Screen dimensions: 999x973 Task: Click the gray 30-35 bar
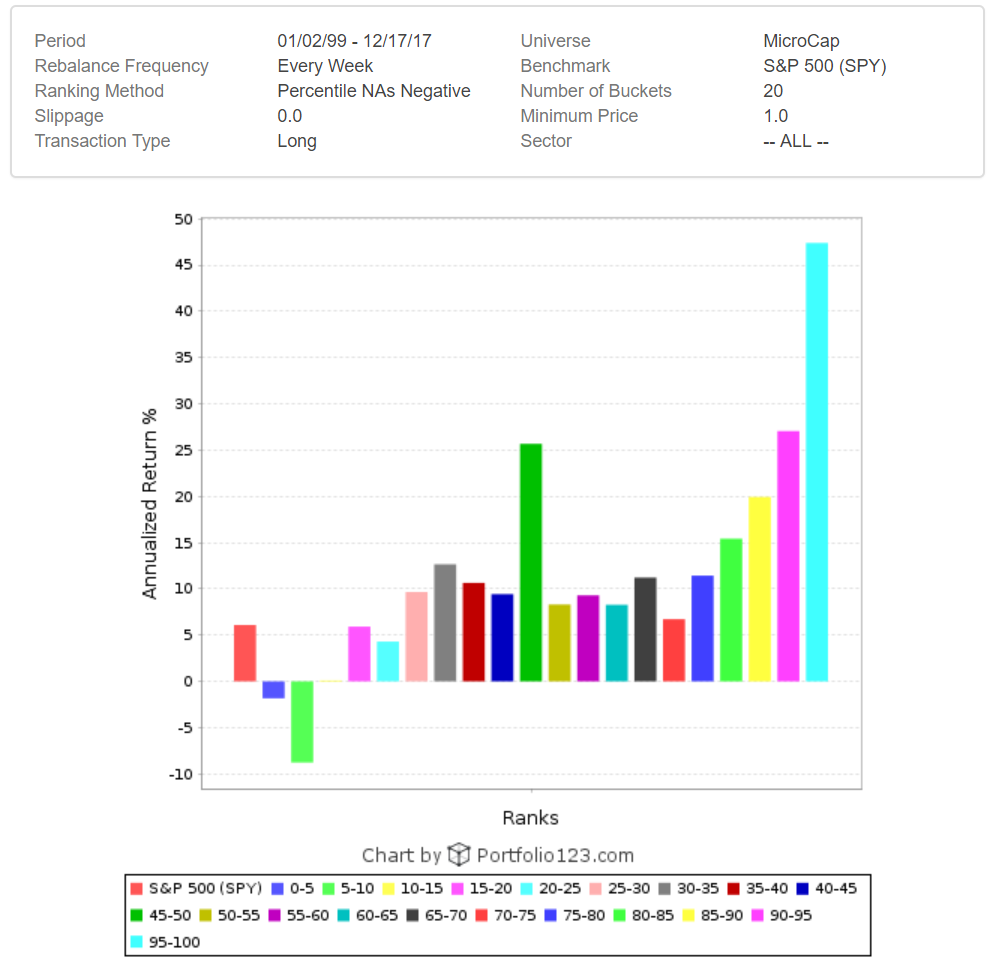445,623
